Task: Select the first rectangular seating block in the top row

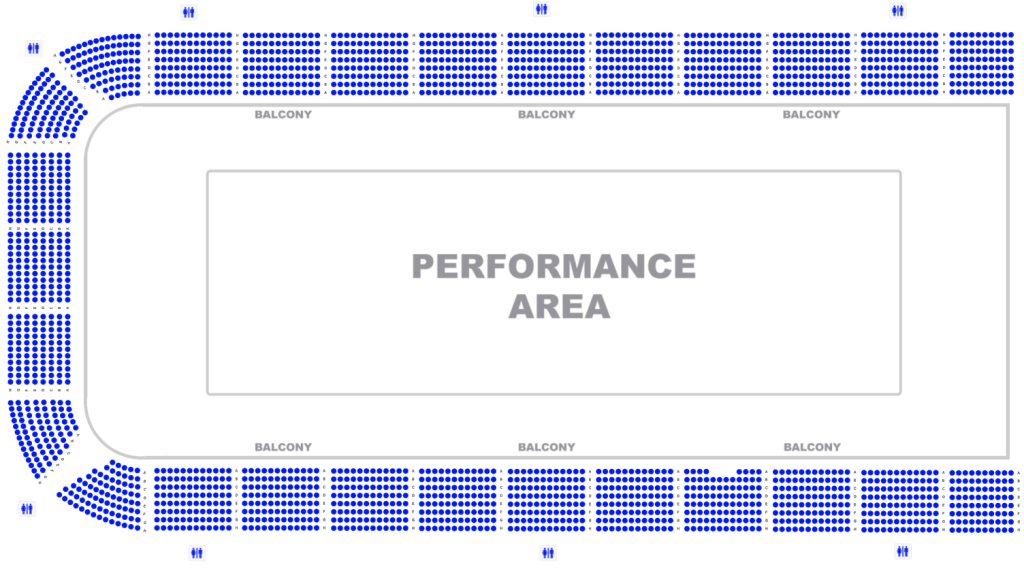Action: tap(193, 63)
